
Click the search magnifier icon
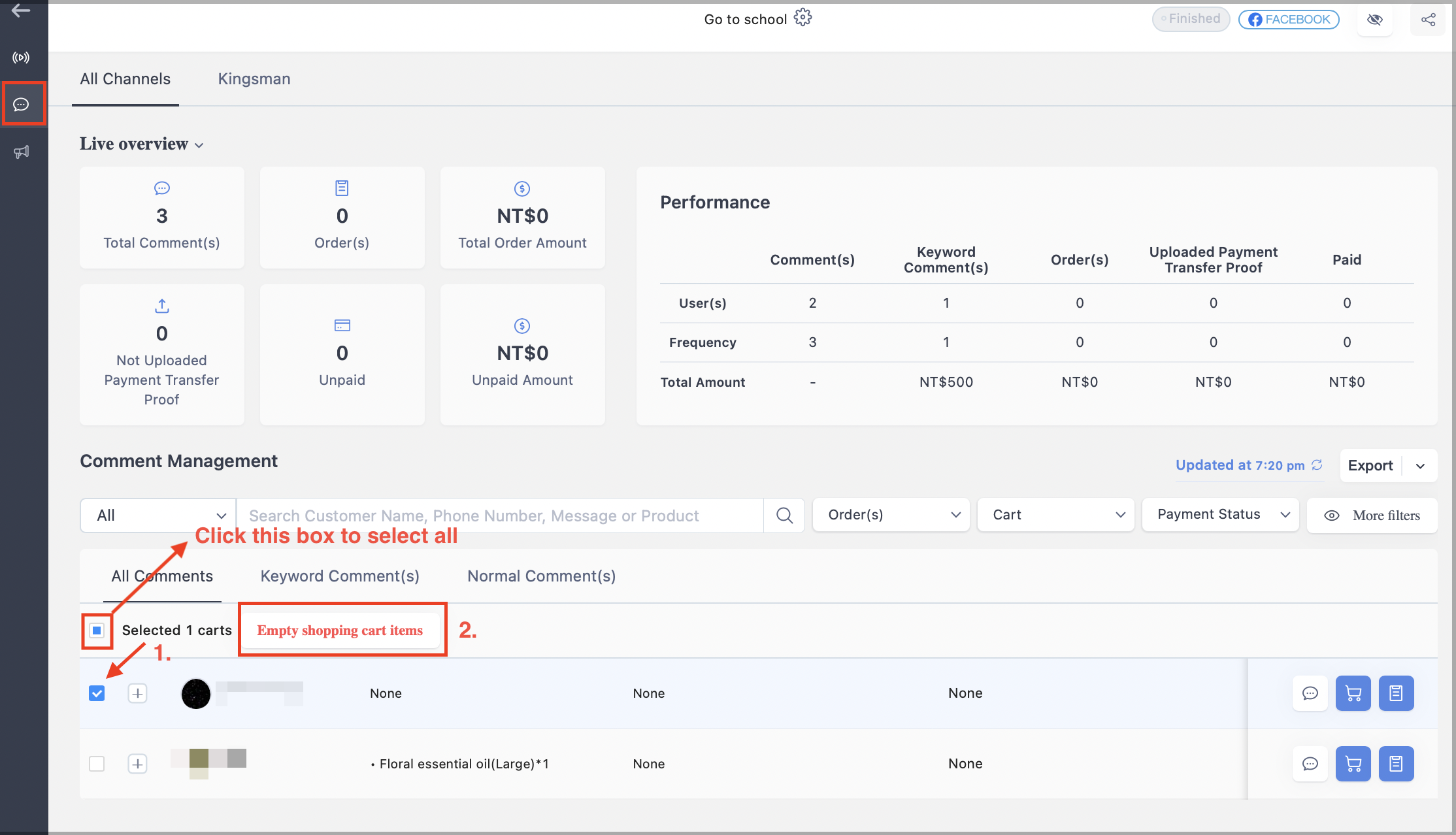(784, 516)
